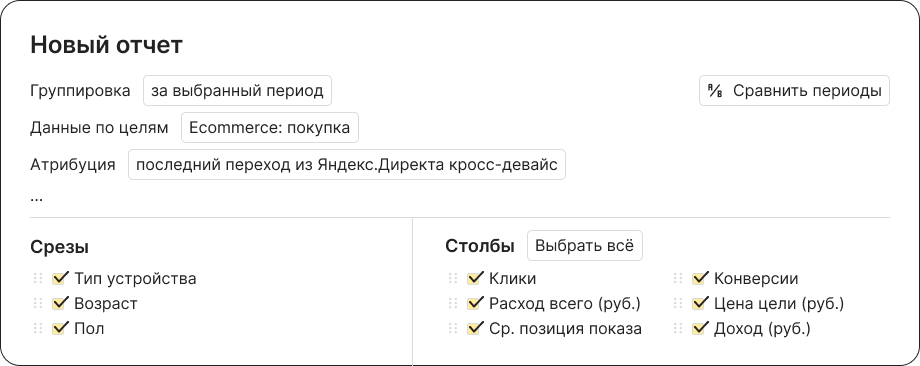Expand the hidden settings via the ellipsis
The width and height of the screenshot is (920, 366).
[36, 198]
